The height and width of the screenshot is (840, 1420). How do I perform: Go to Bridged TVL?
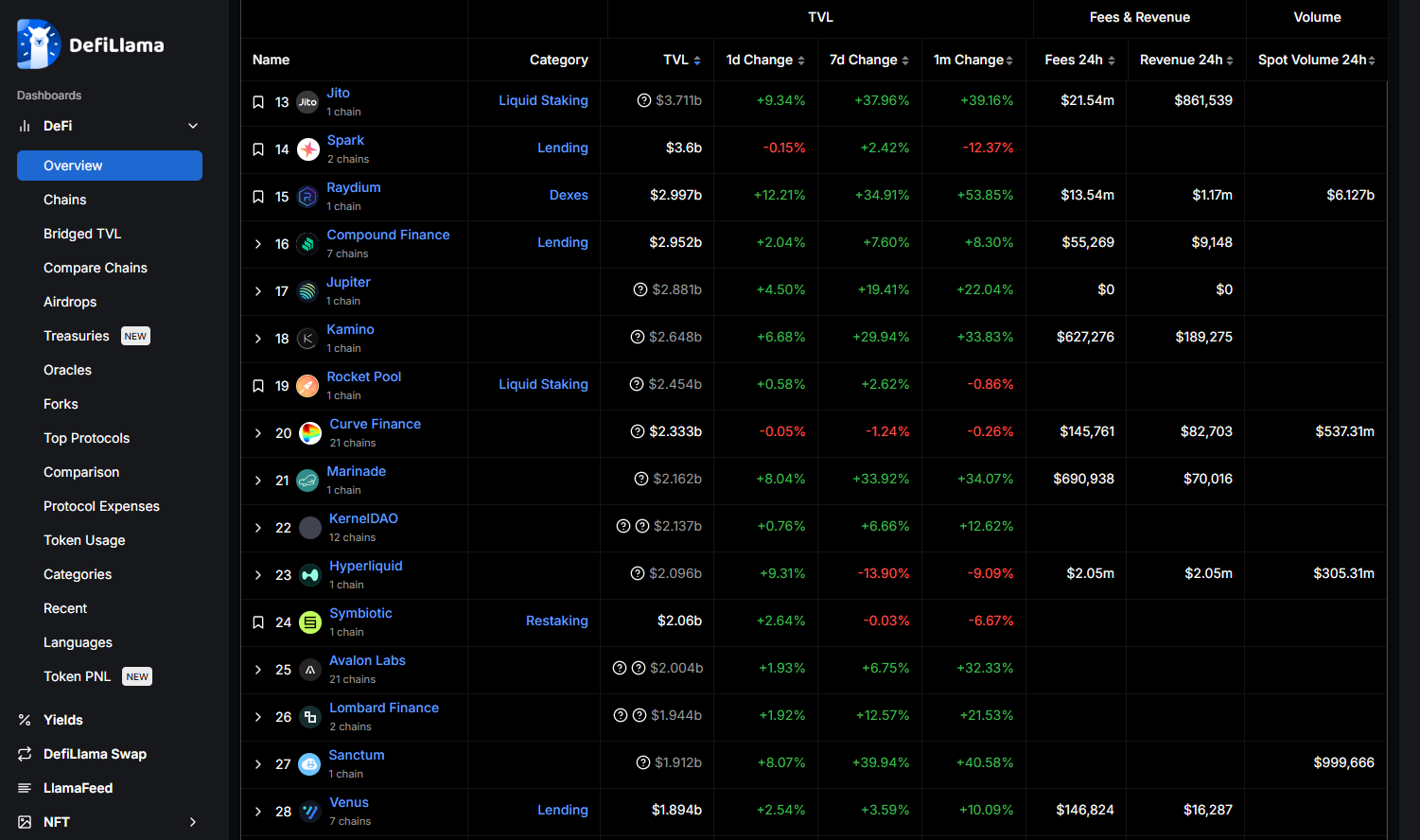point(82,234)
